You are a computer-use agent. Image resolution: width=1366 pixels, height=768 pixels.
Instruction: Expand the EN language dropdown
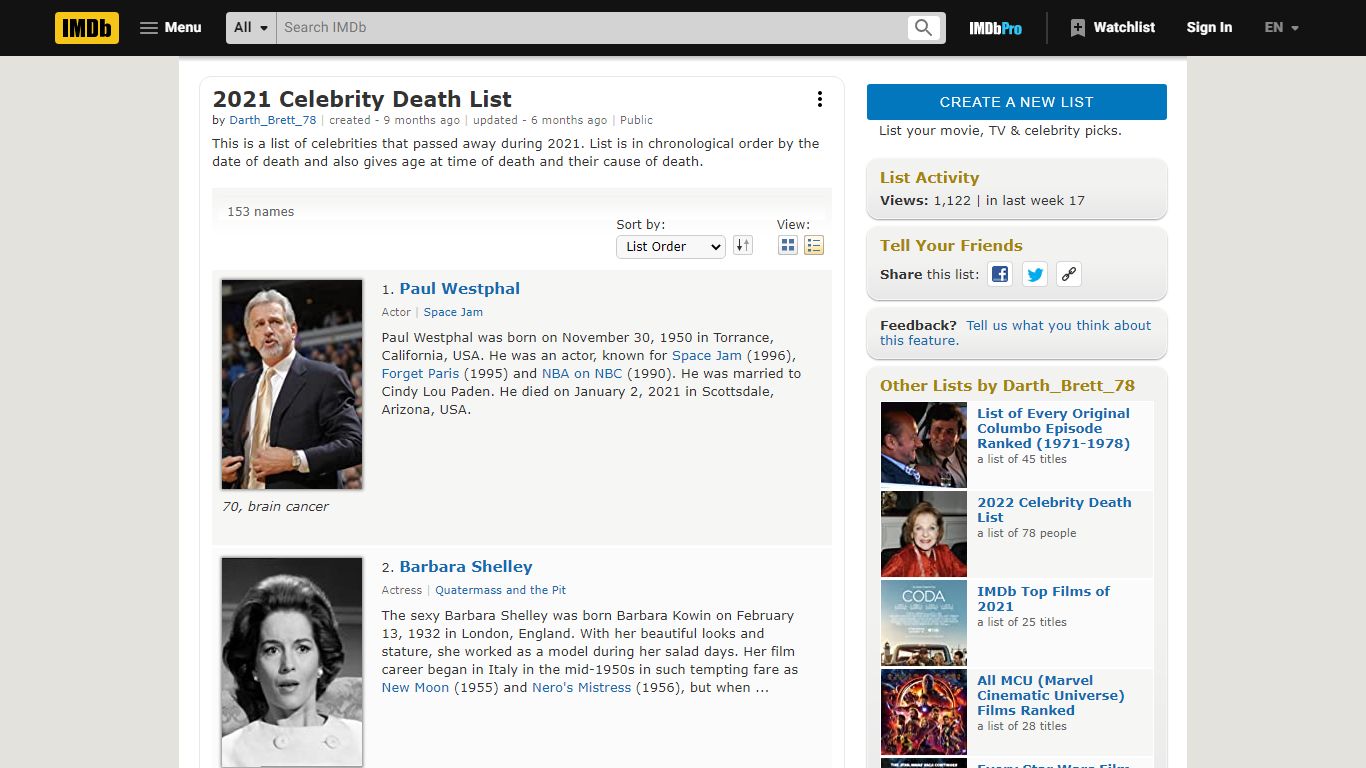tap(1282, 28)
